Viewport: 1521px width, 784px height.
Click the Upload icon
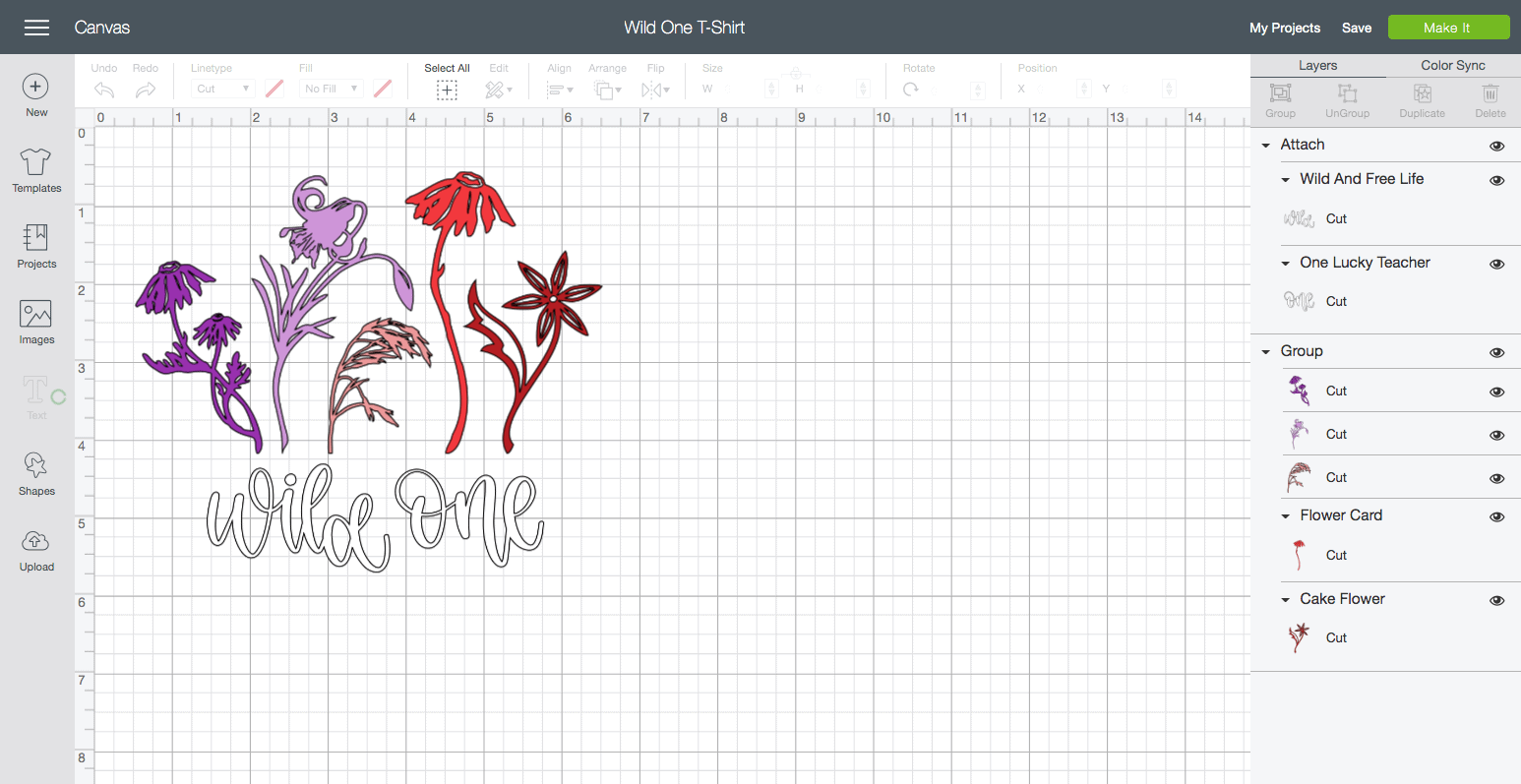tap(35, 542)
